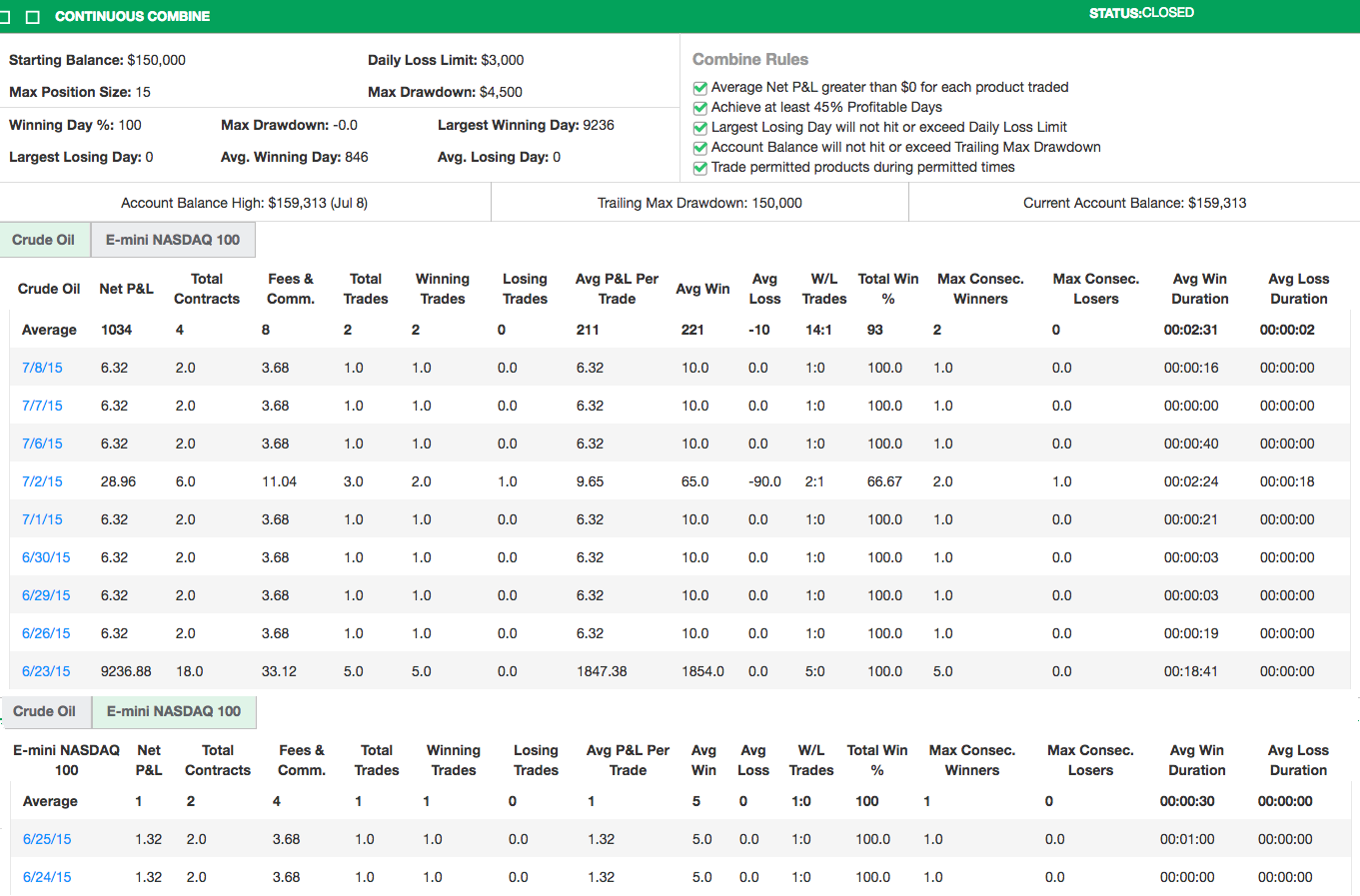View details for 6/23/15 trading day

[46, 671]
